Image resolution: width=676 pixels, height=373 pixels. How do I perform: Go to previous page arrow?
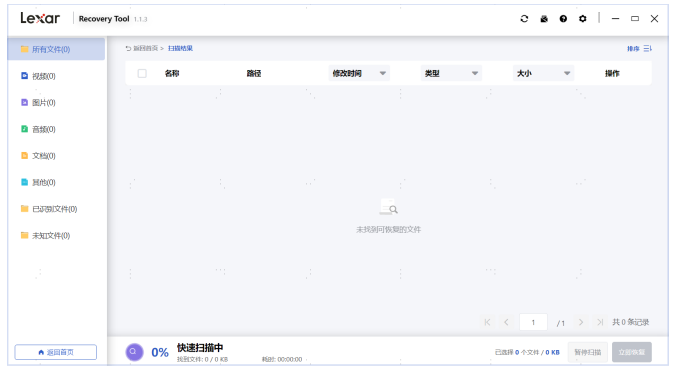[x=506, y=322]
